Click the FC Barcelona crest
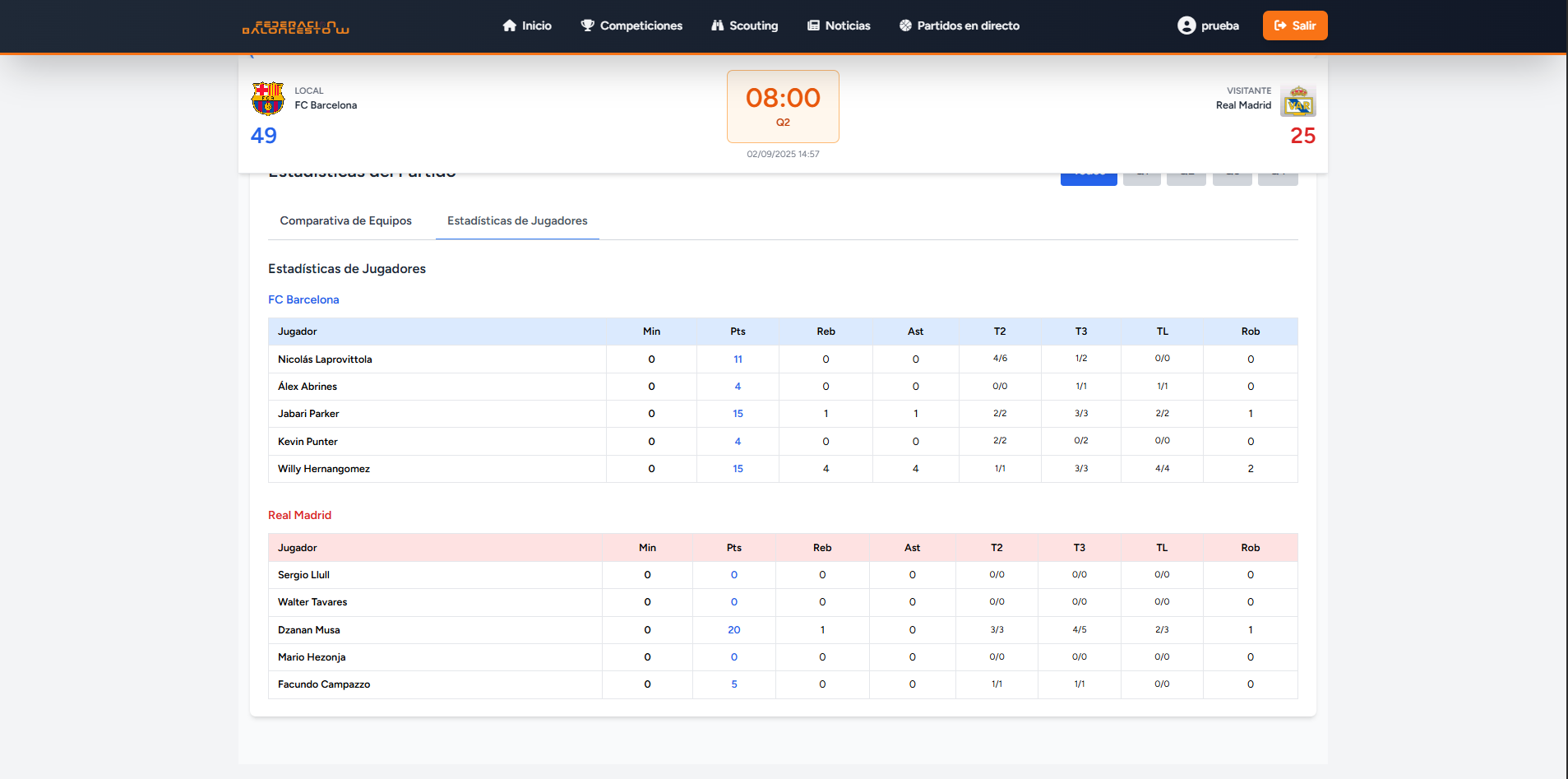Screen dimensions: 1568x779 (x=268, y=99)
